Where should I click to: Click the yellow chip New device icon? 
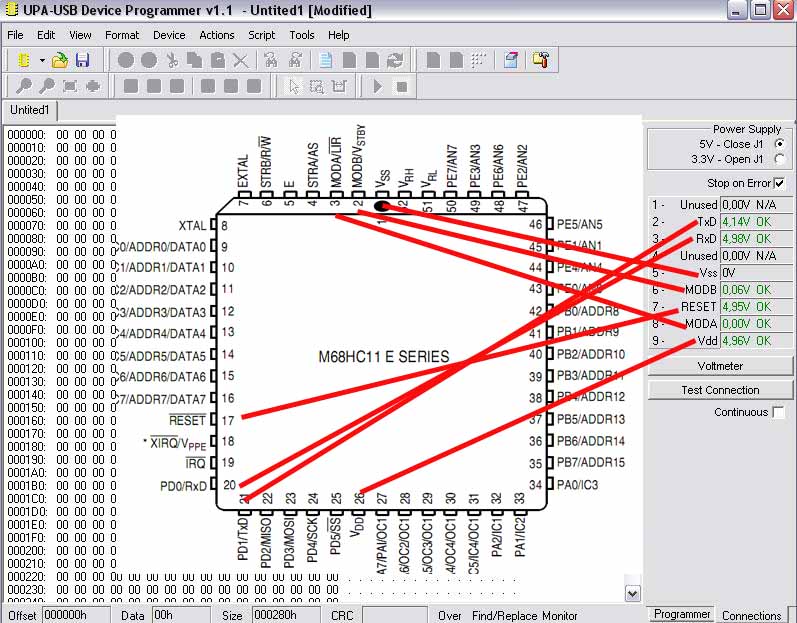(x=23, y=60)
